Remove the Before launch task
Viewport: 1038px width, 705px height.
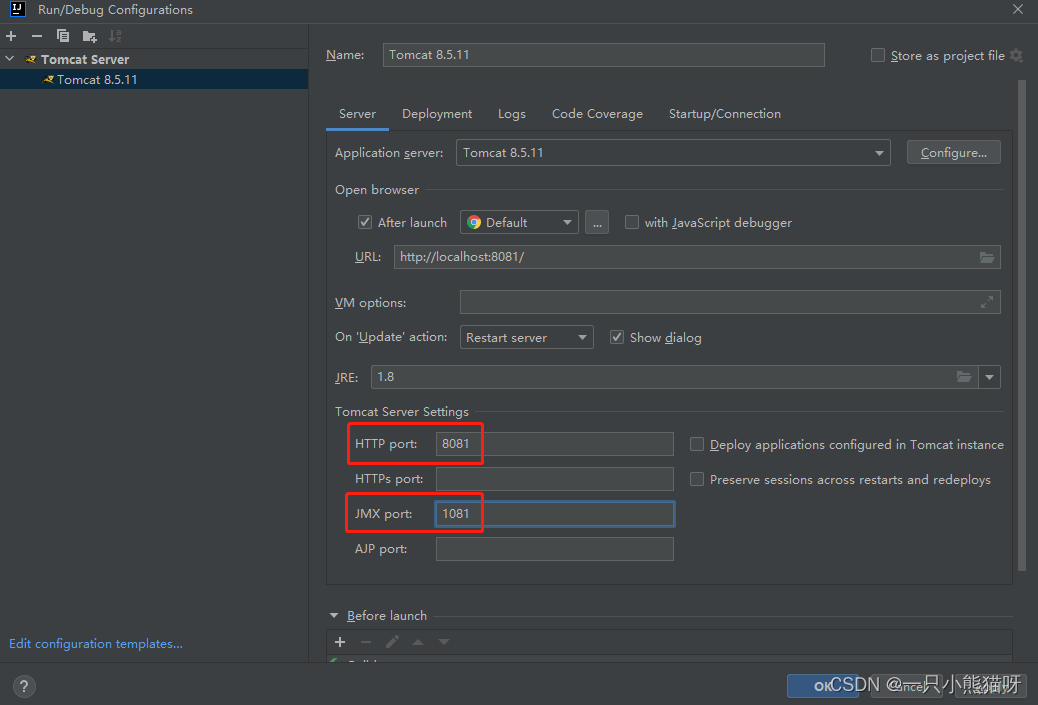[x=366, y=641]
